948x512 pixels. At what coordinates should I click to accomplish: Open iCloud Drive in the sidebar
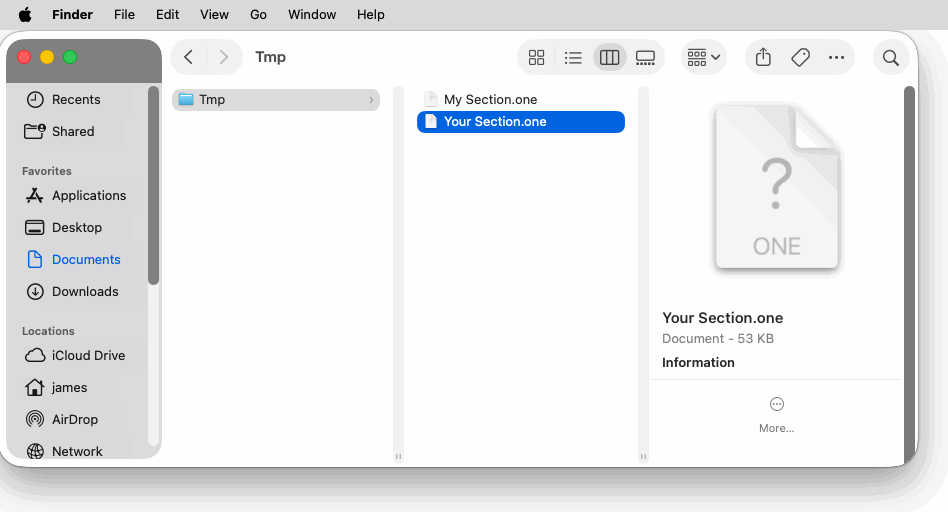tap(88, 355)
